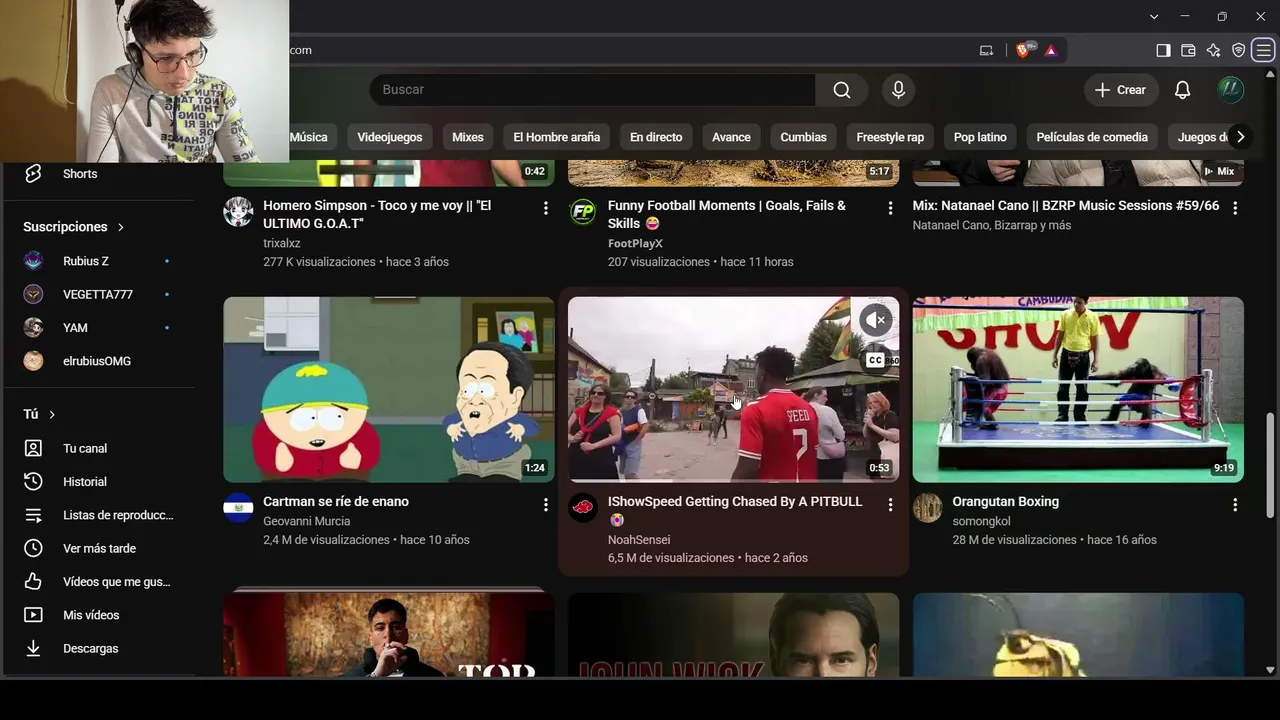Open options menu for Funny Football Moments

coord(890,208)
